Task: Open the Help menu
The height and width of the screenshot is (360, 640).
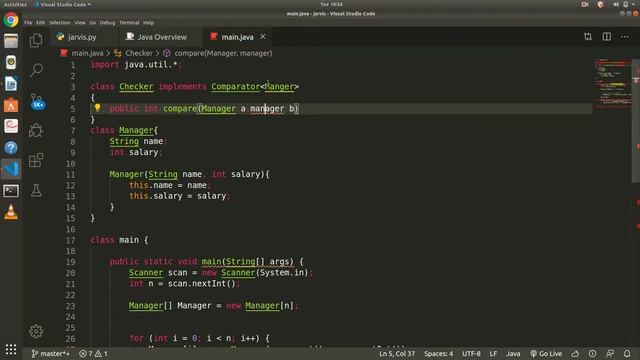Action: pyautogui.click(x=149, y=22)
